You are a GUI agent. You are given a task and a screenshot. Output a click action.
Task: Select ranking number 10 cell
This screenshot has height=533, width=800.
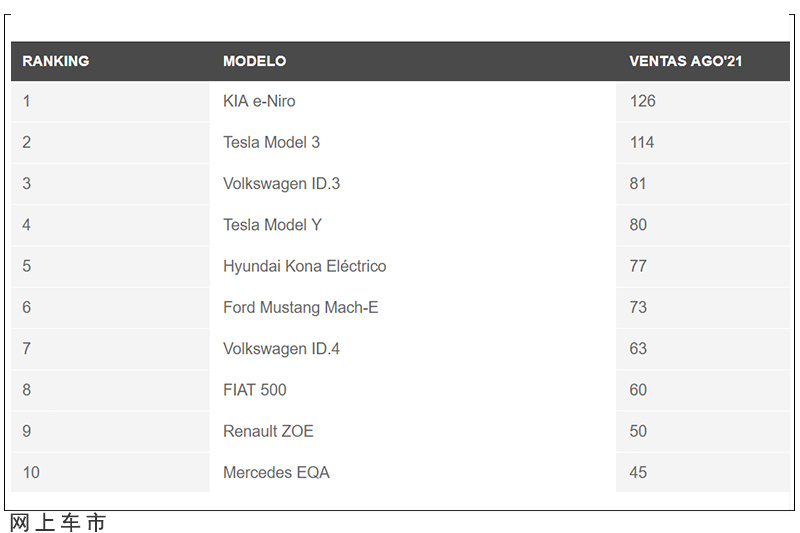[x=110, y=473]
